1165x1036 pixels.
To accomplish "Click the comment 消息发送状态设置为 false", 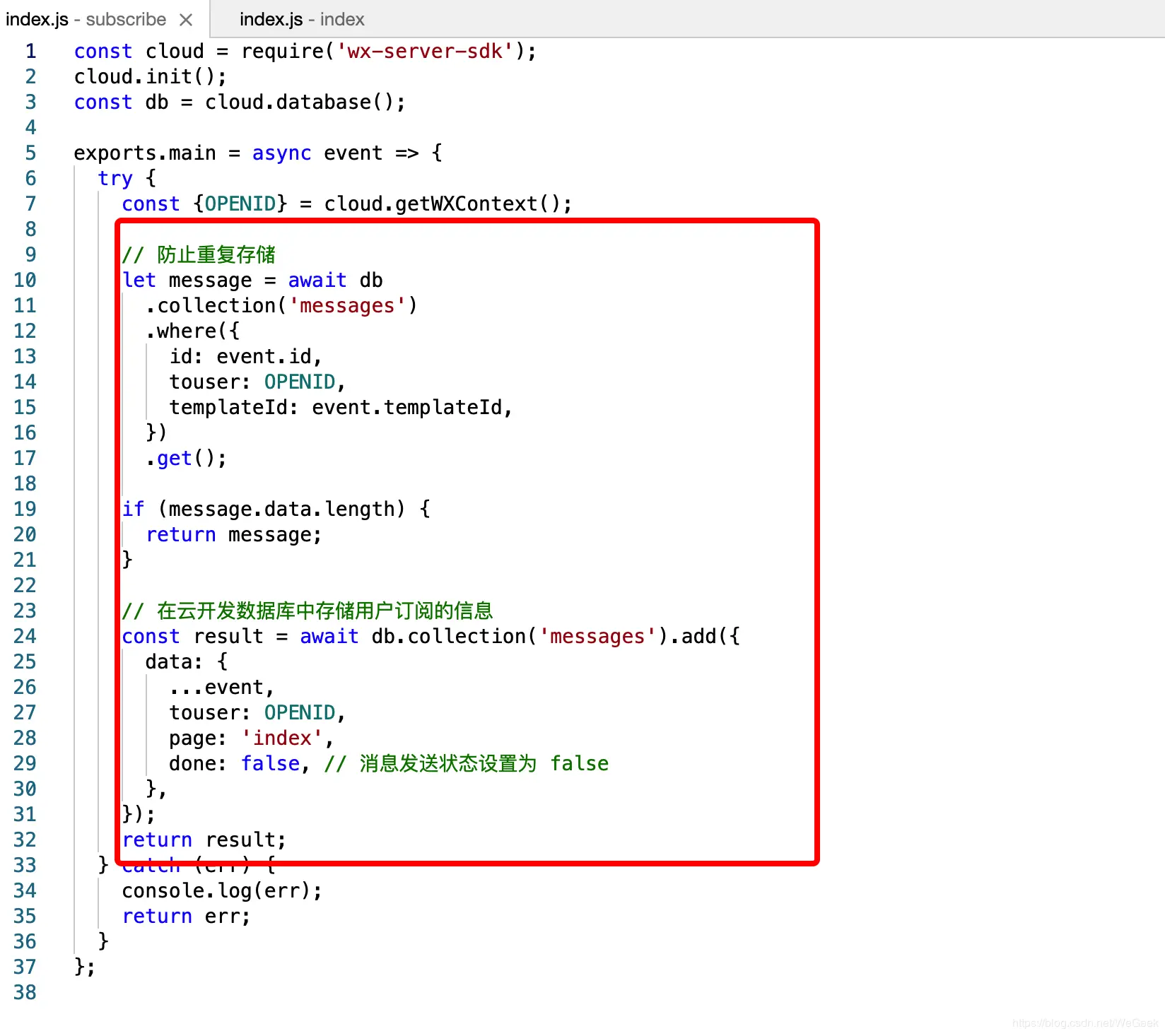I will point(467,764).
